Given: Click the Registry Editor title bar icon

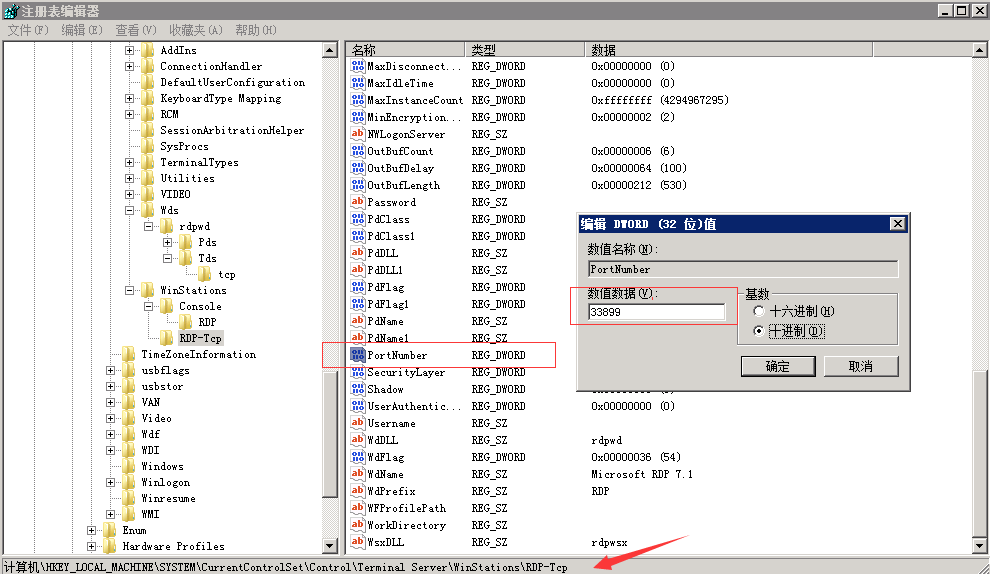Looking at the screenshot, I should click(11, 11).
